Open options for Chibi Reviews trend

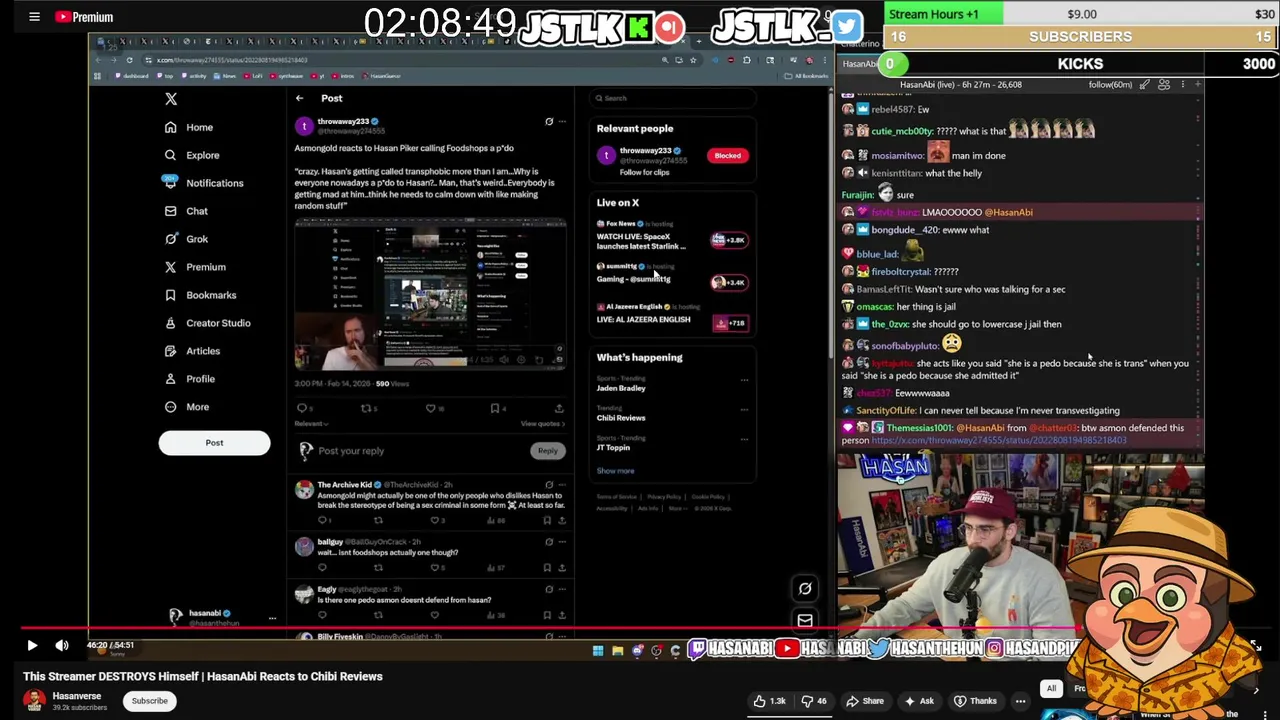point(744,410)
